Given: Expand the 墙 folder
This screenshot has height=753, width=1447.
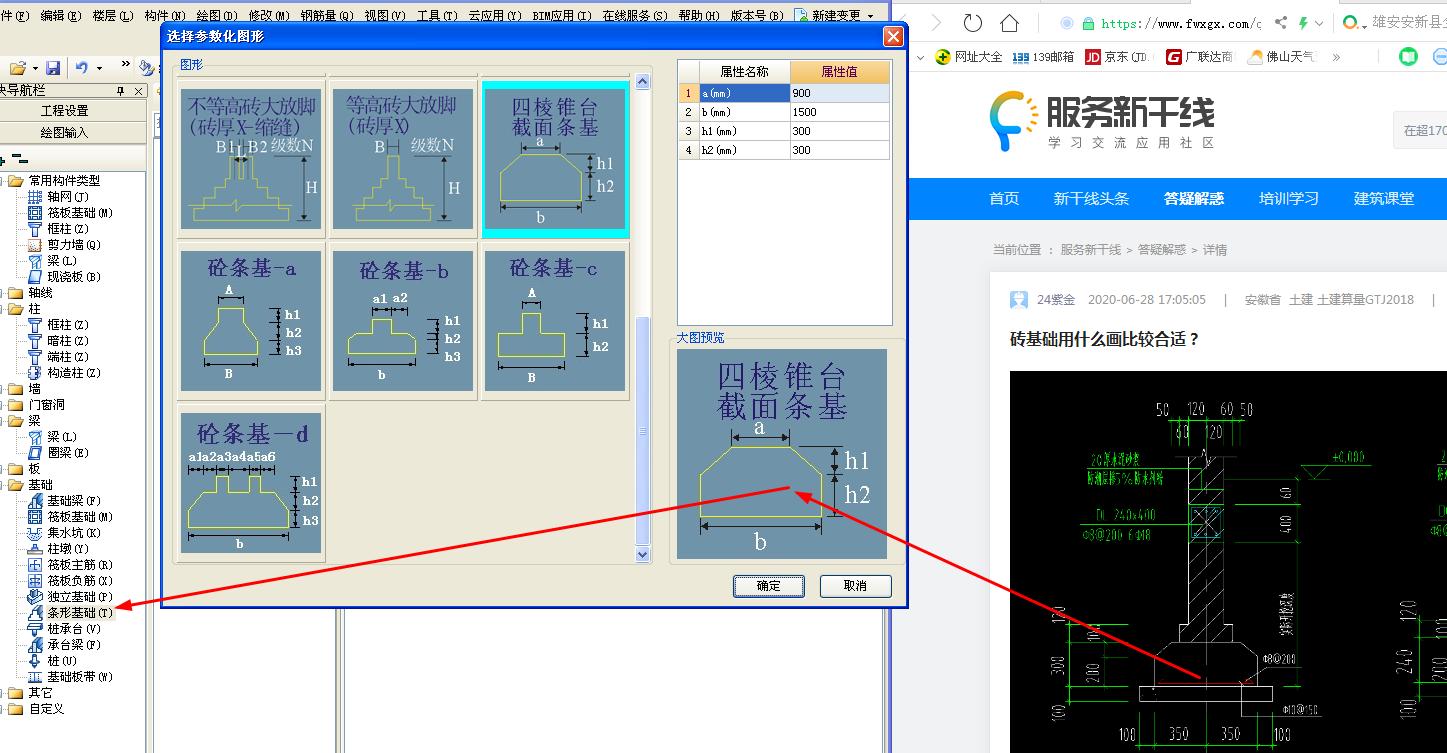Looking at the screenshot, I should coord(0,389).
